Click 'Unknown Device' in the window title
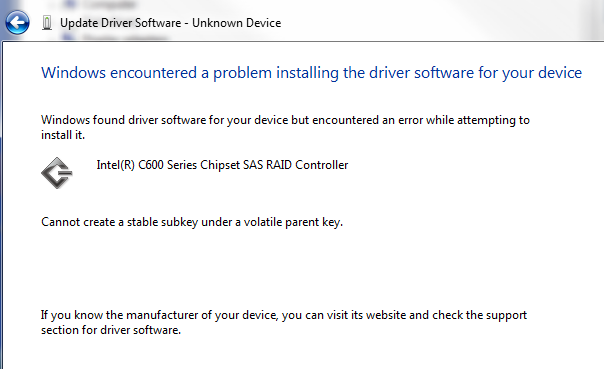This screenshot has height=369, width=604. (x=237, y=23)
